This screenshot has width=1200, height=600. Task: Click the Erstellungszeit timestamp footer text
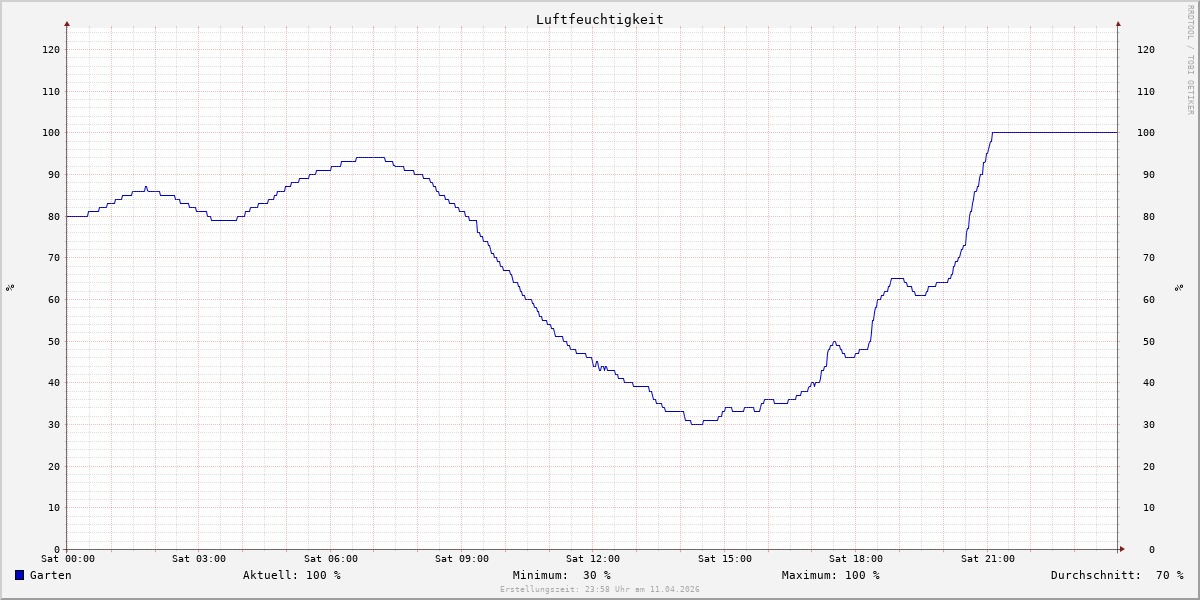click(599, 589)
